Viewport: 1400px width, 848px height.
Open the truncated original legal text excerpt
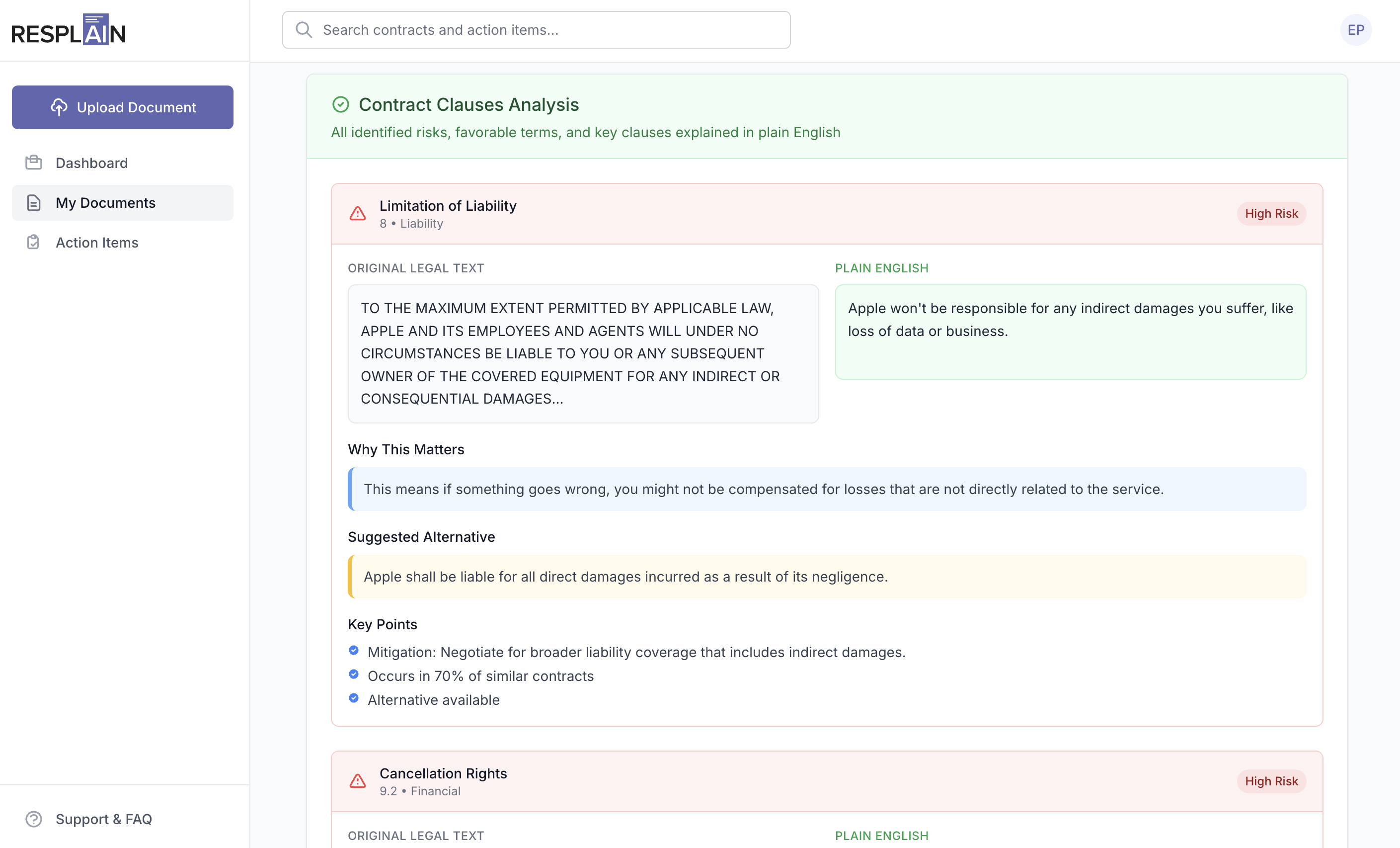(583, 353)
